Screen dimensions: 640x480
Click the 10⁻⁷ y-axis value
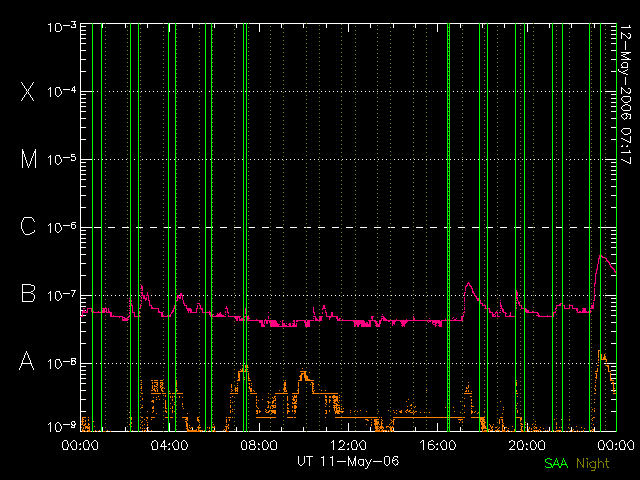(62, 295)
